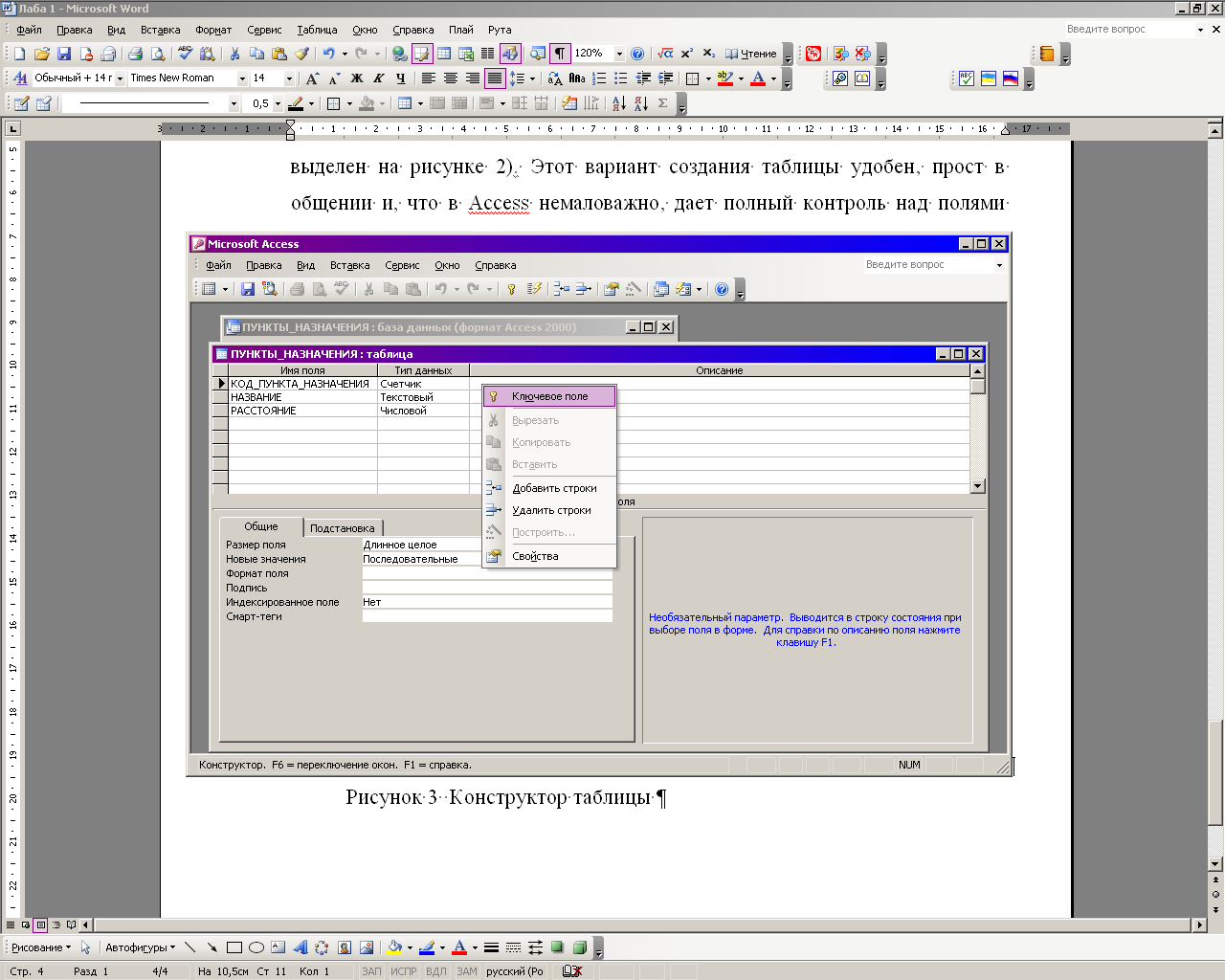Click the vertical scrollbar down arrow
This screenshot has width=1225, height=980.
(1216, 865)
